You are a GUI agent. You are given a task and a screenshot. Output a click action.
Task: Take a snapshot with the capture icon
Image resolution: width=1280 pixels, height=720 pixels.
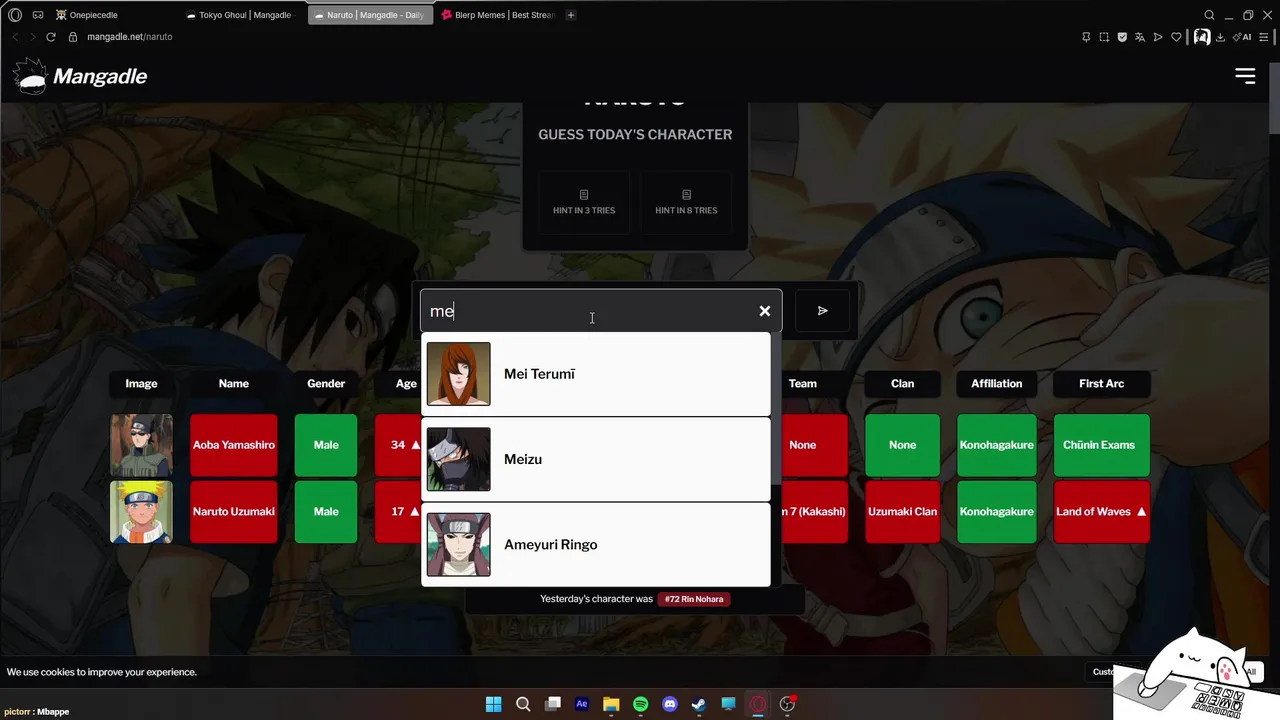(x=1104, y=37)
